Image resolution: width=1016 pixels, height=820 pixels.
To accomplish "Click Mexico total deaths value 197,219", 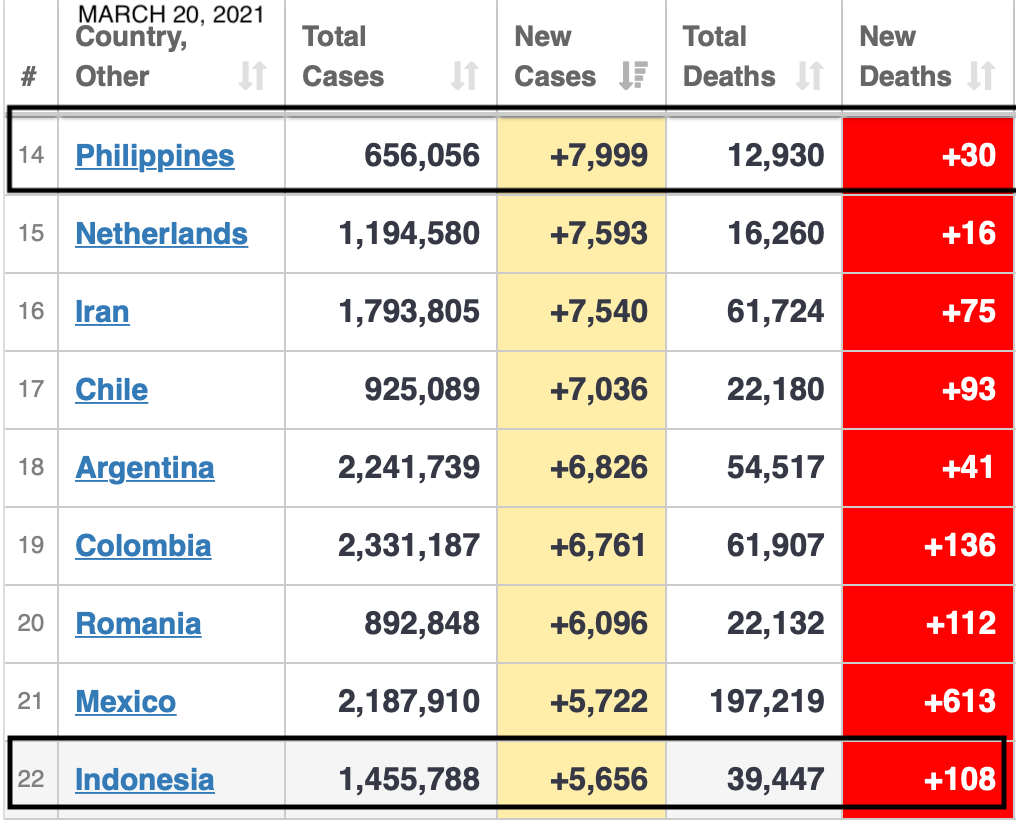I will [x=767, y=702].
